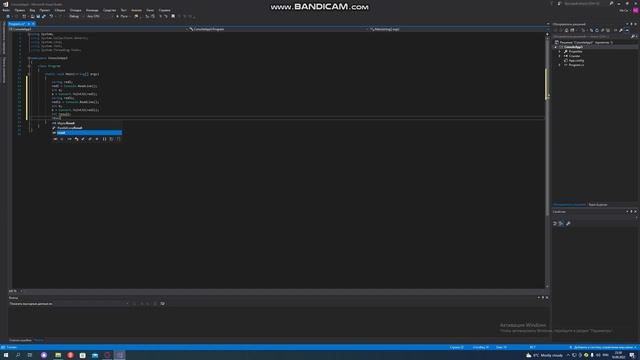Open the Отладка menu

point(76,10)
